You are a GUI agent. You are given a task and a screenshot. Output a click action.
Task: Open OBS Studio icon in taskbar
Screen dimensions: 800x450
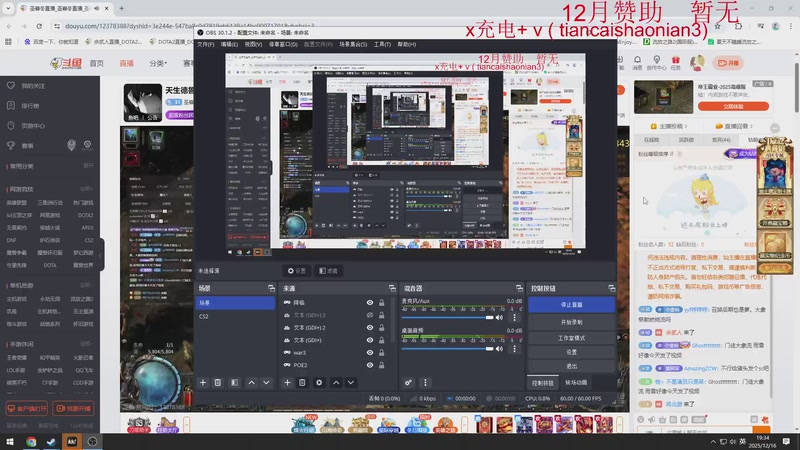[x=92, y=442]
